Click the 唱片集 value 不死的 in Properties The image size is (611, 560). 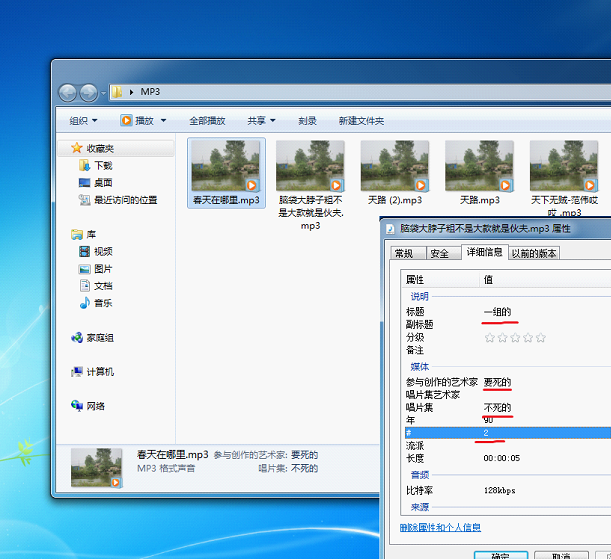[497, 408]
